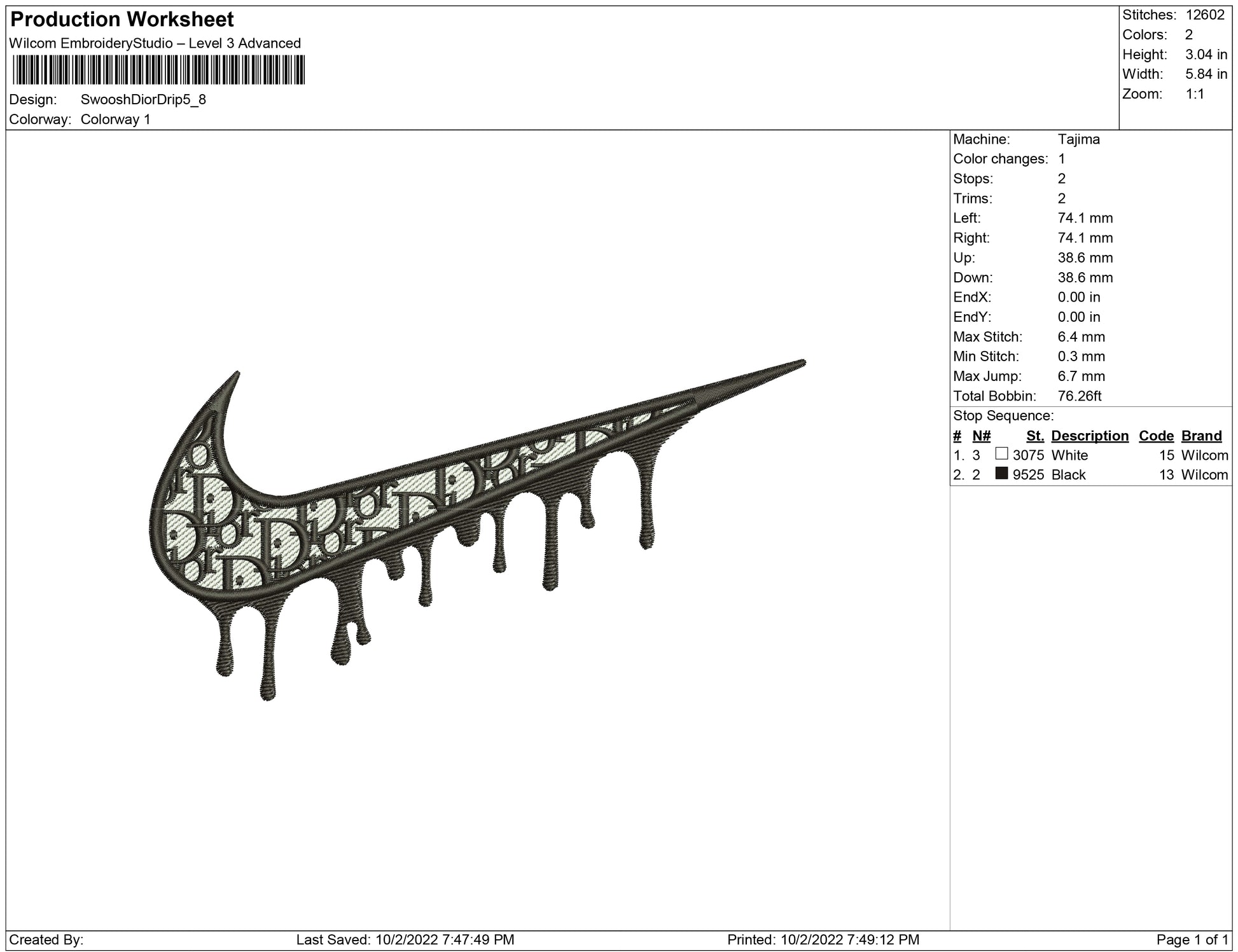Click the Code column header

pyautogui.click(x=1156, y=436)
